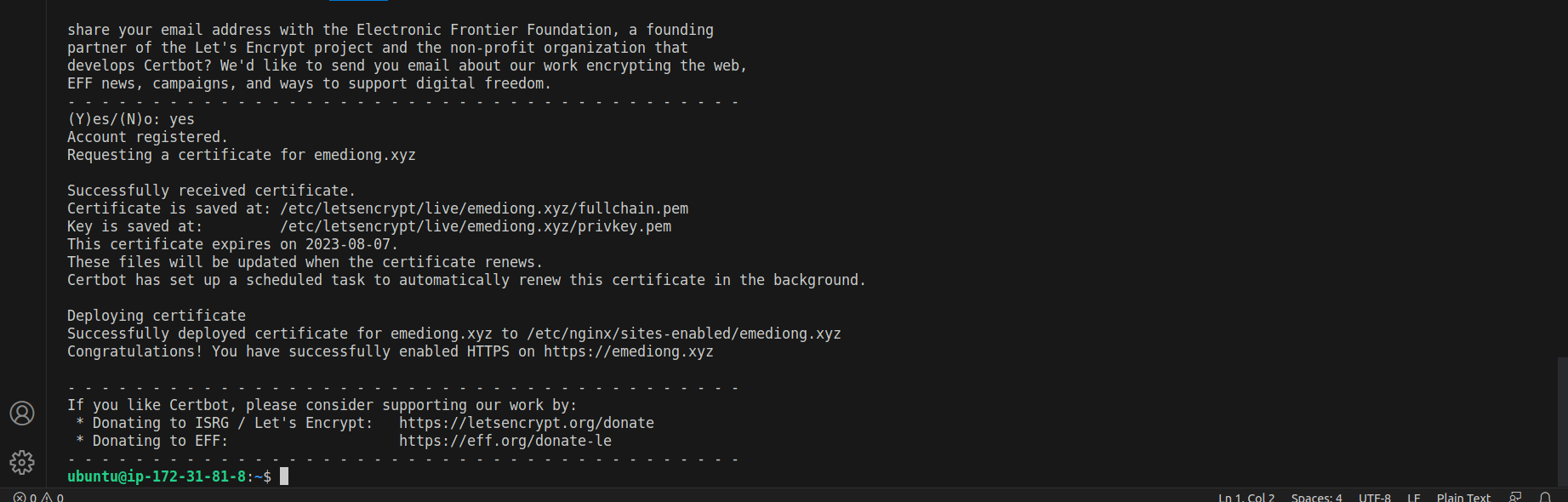Open the Manage gear menu
The height and width of the screenshot is (502, 1568).
[22, 462]
